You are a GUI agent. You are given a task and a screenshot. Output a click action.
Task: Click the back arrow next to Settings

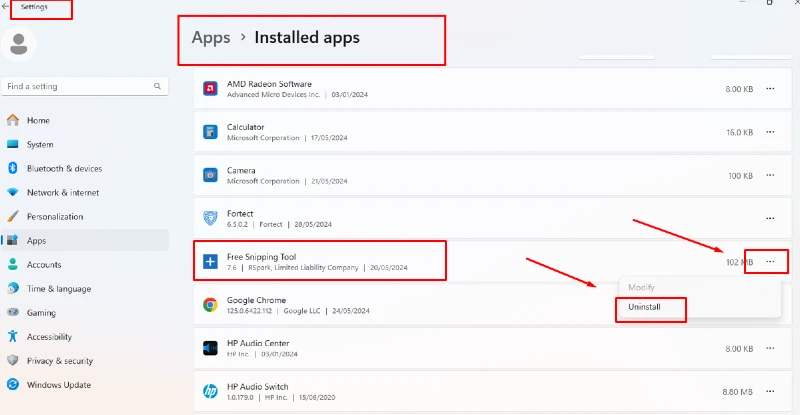pos(5,6)
